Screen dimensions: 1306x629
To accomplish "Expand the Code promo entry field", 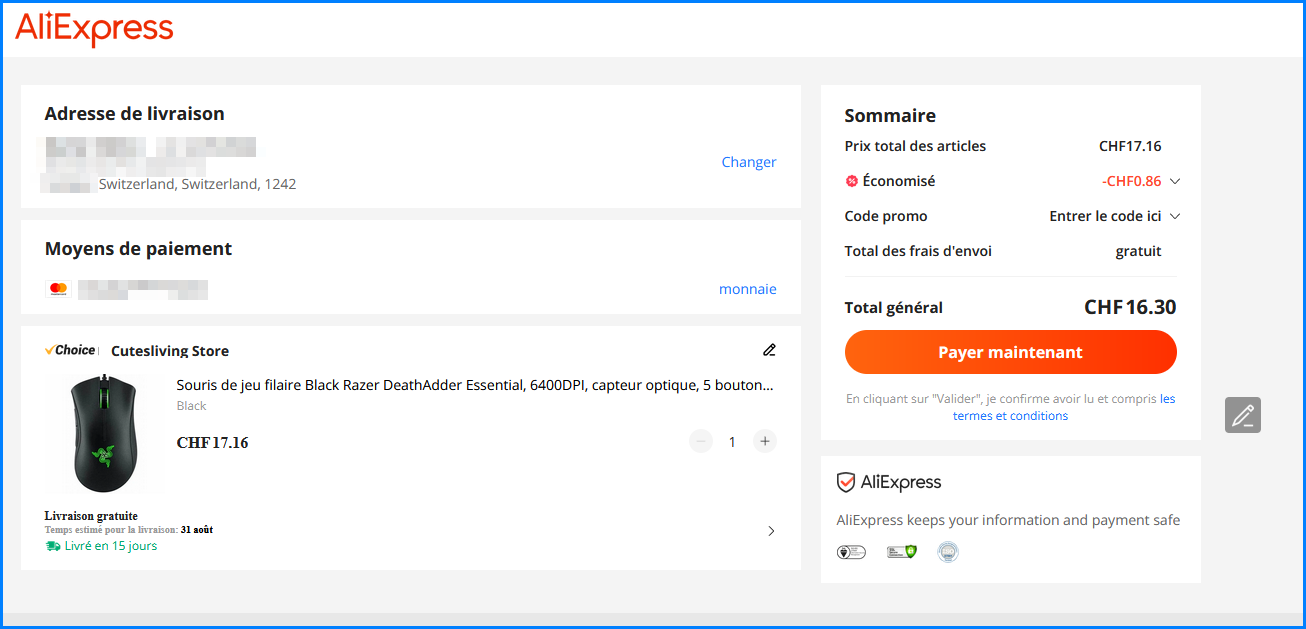I will tap(1175, 216).
